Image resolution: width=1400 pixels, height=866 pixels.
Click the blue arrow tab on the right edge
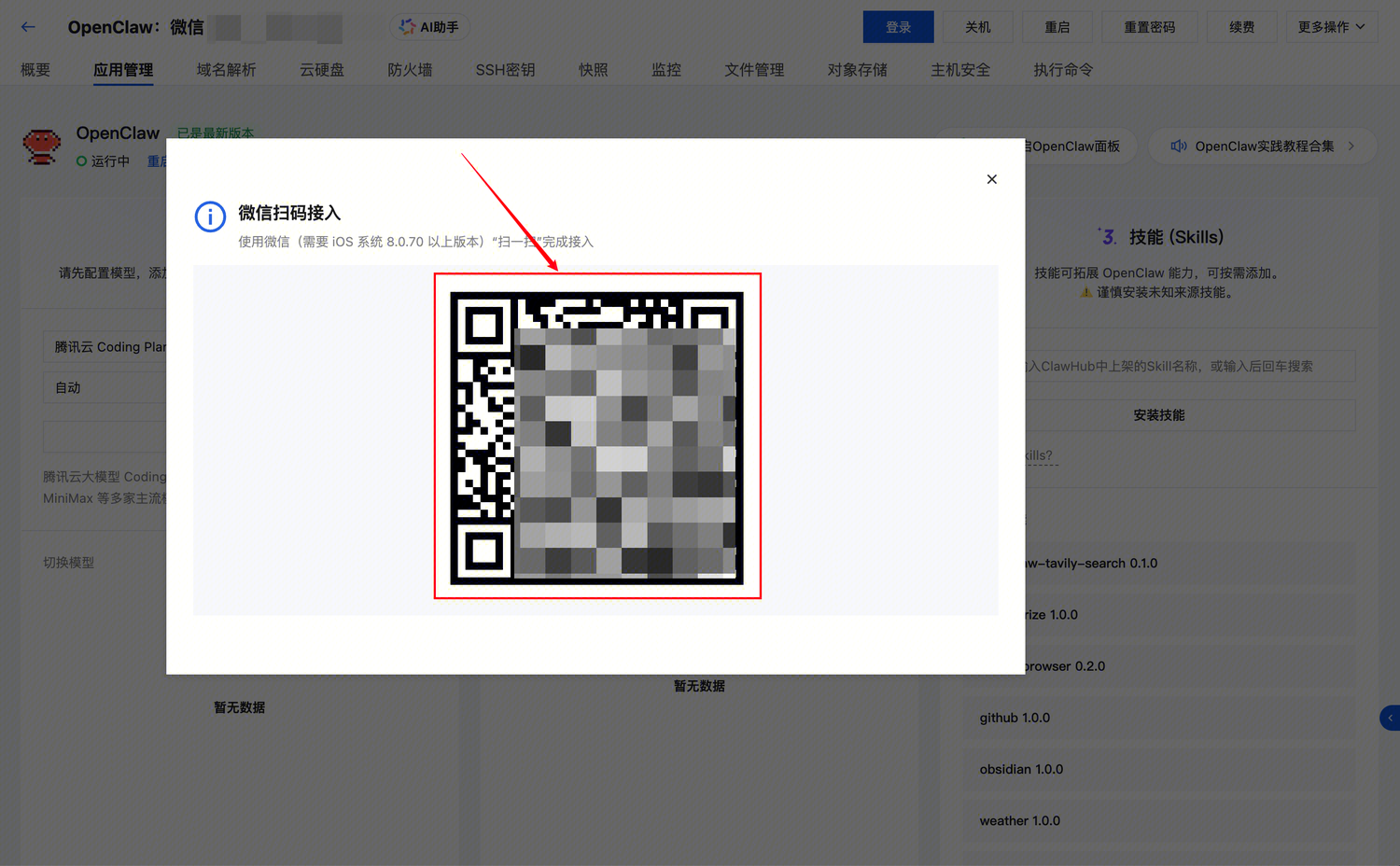pyautogui.click(x=1392, y=718)
